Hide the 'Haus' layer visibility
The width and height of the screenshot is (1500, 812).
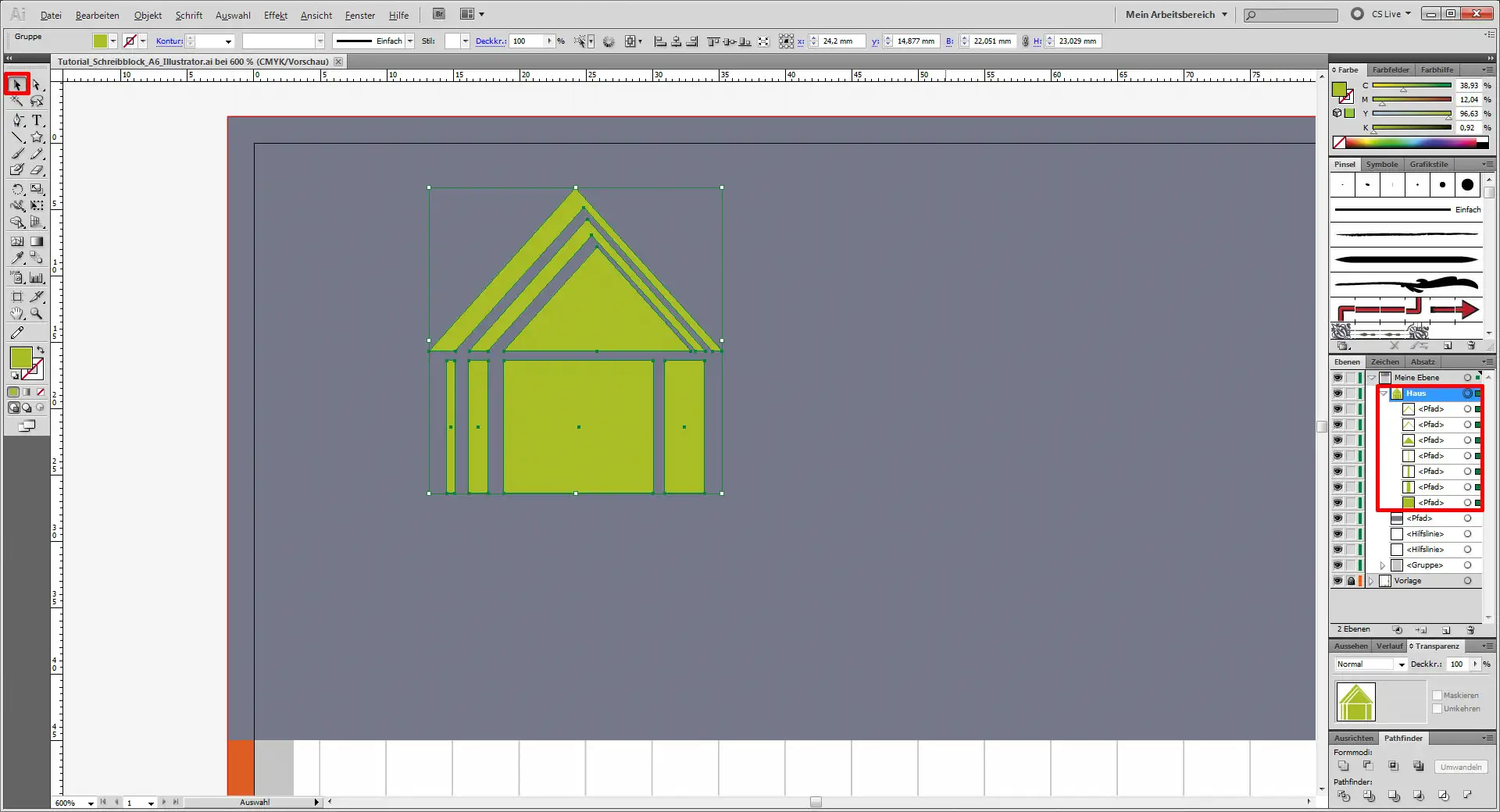click(1337, 393)
